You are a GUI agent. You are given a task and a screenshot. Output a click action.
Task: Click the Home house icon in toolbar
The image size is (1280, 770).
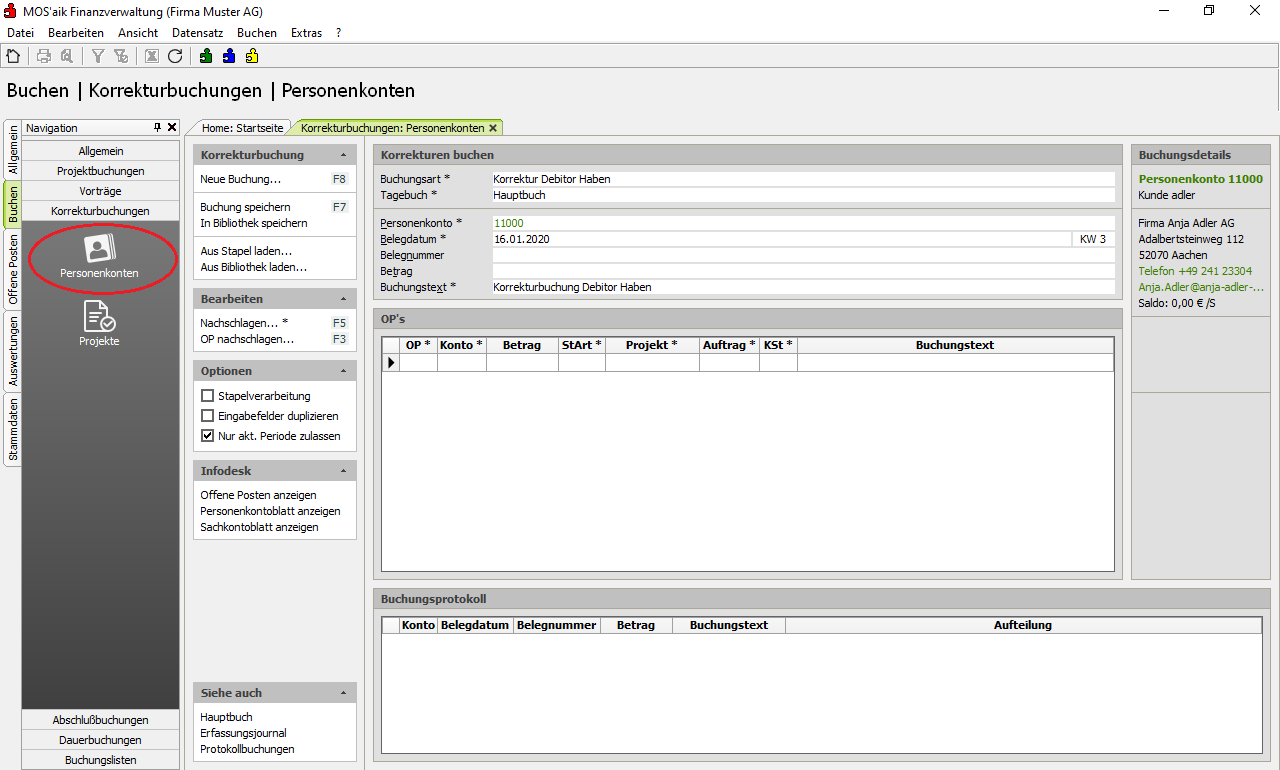pyautogui.click(x=13, y=56)
